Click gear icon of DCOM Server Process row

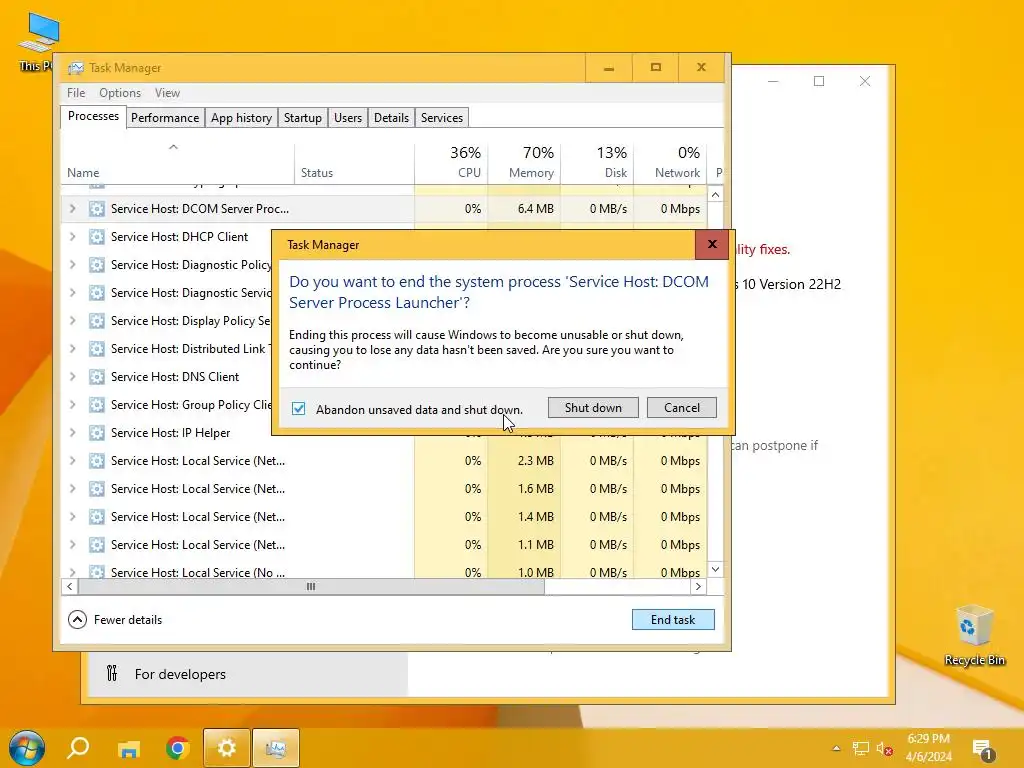tap(97, 209)
